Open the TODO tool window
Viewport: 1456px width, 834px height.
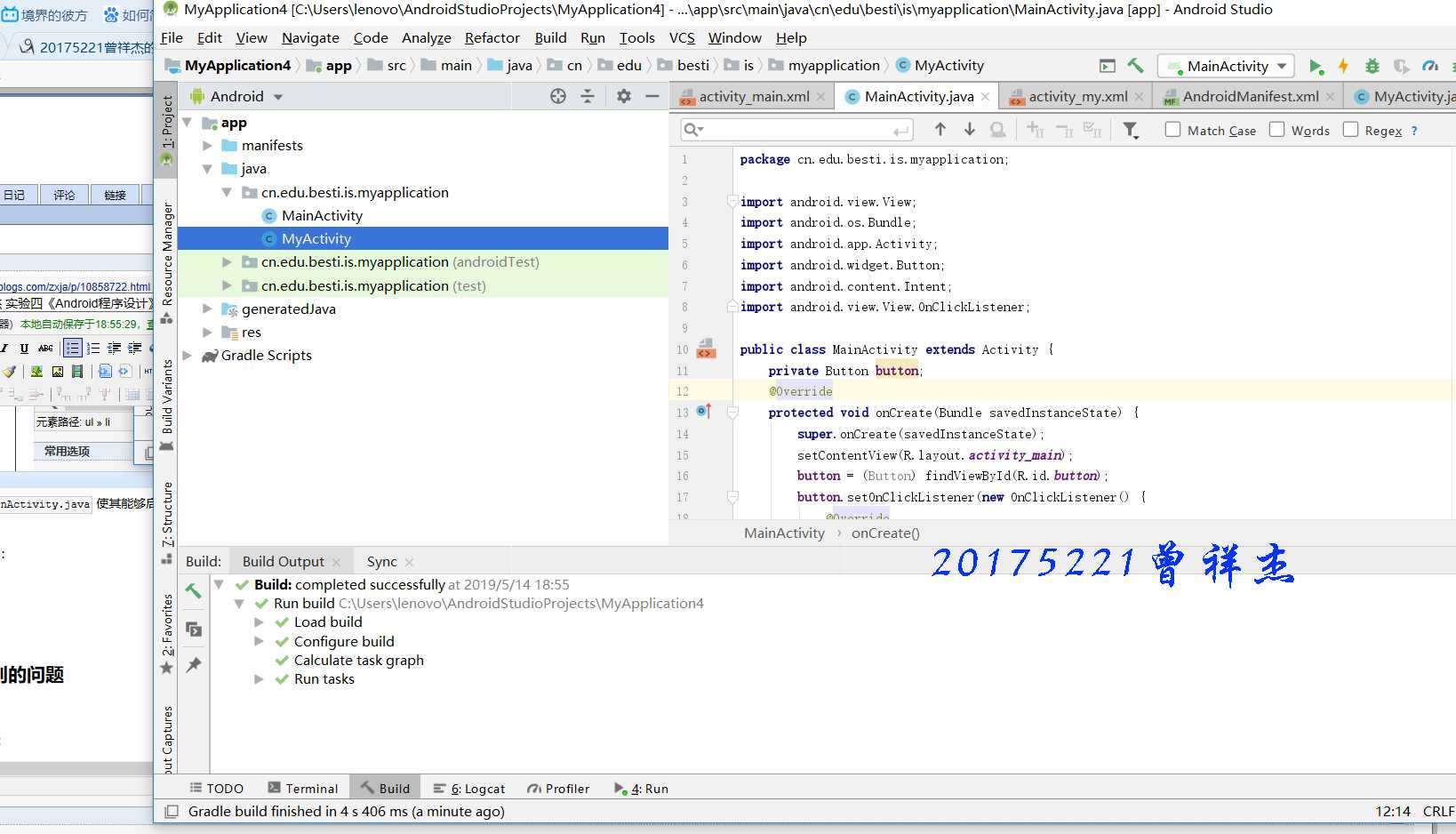tap(216, 788)
